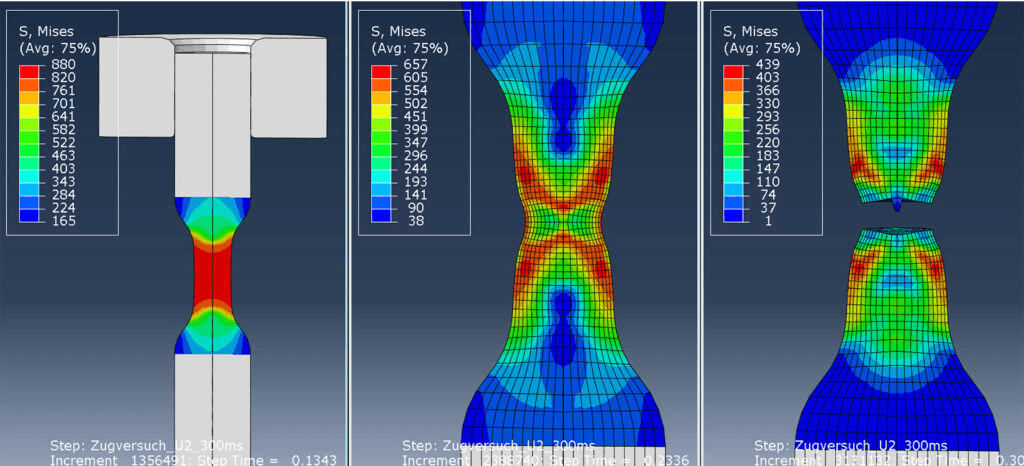Select the red necked gauge section in left viewport
This screenshot has width=1024, height=466.
tap(213, 273)
